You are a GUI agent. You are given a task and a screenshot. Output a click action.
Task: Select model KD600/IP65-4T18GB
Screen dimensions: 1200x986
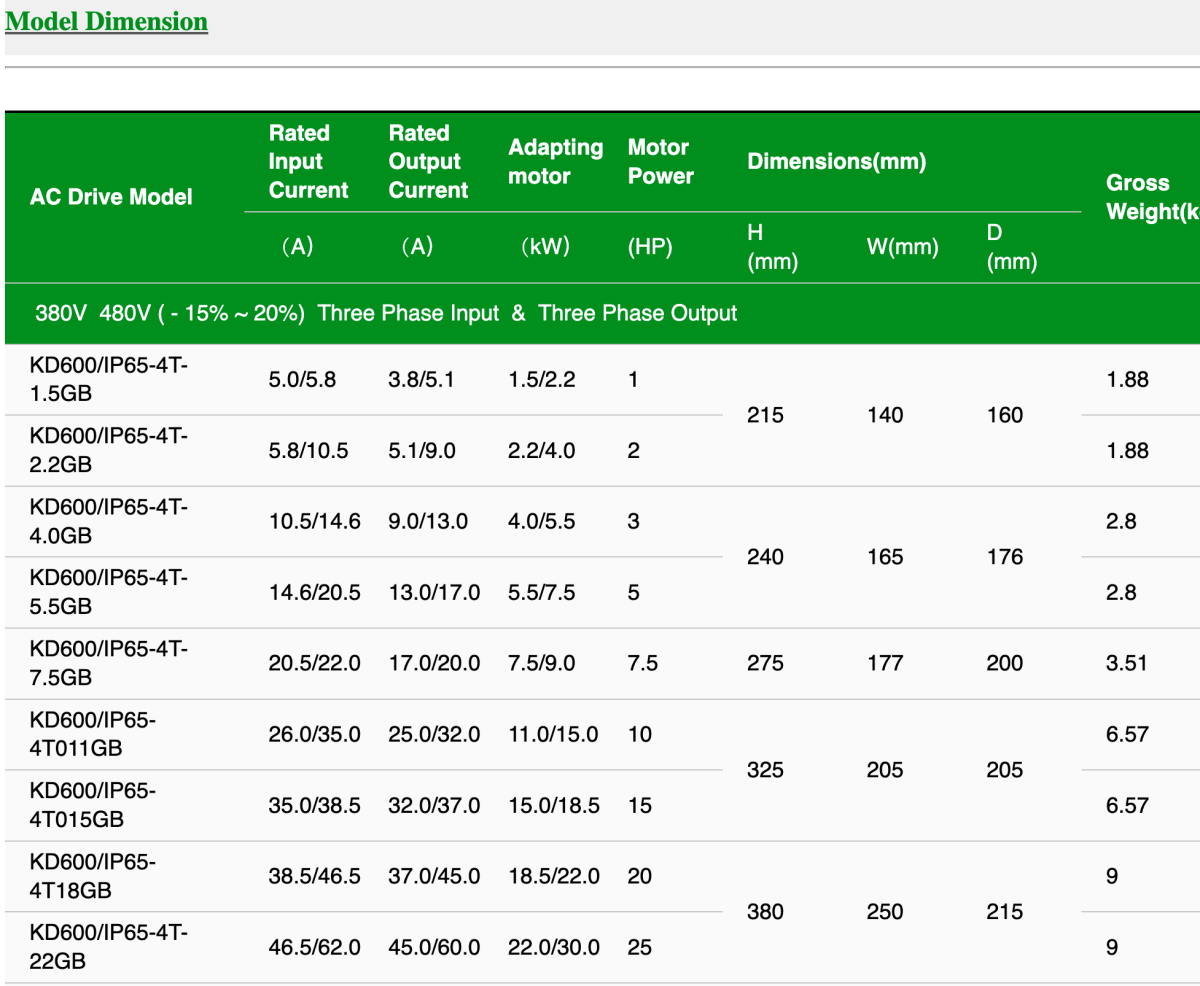(93, 876)
